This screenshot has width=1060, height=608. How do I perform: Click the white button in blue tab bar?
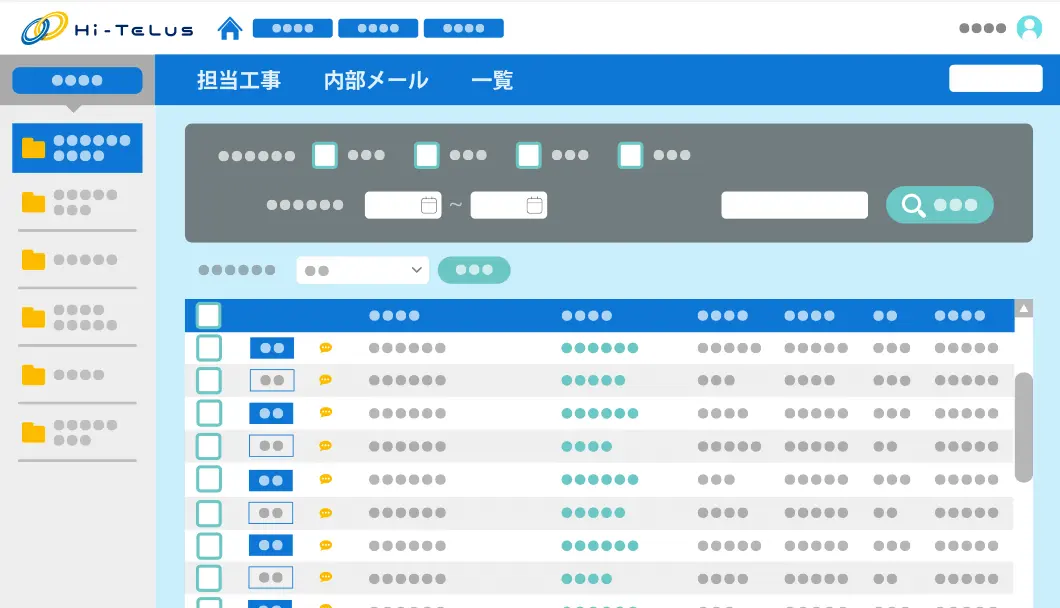click(996, 78)
